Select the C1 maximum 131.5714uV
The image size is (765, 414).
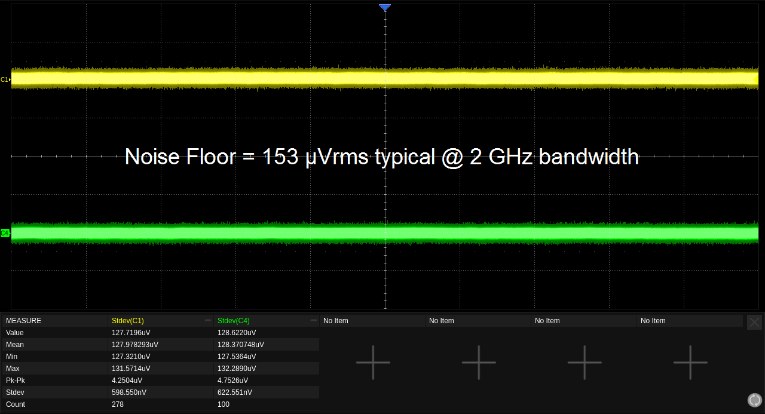(x=131, y=368)
